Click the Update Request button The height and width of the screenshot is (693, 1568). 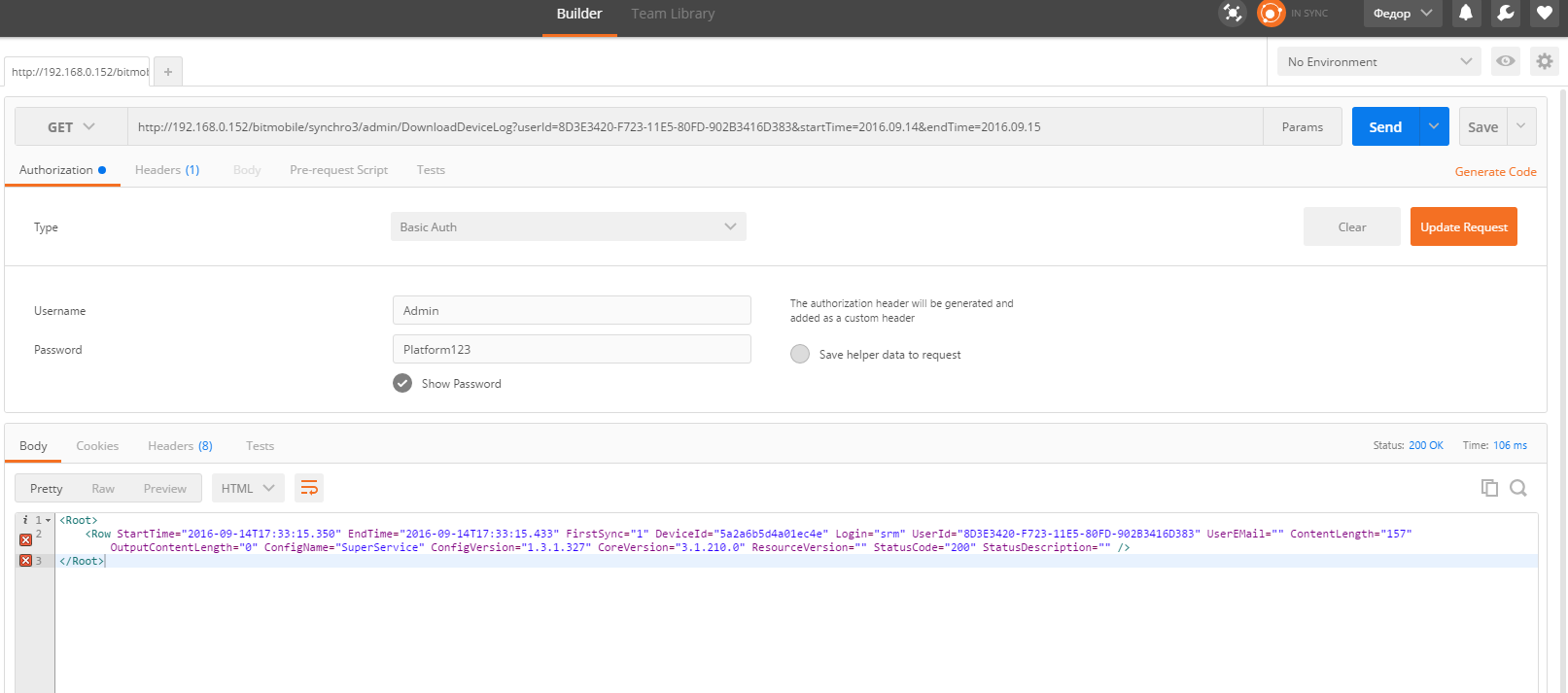click(x=1463, y=226)
